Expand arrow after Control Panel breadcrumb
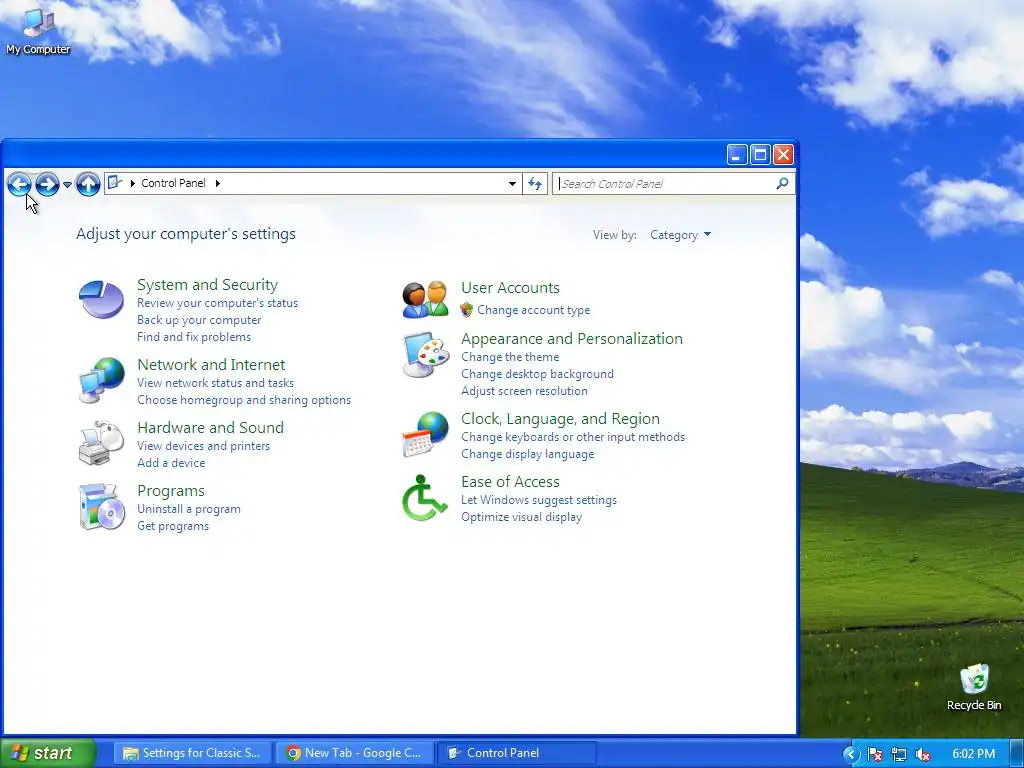The width and height of the screenshot is (1024, 768). tap(217, 184)
